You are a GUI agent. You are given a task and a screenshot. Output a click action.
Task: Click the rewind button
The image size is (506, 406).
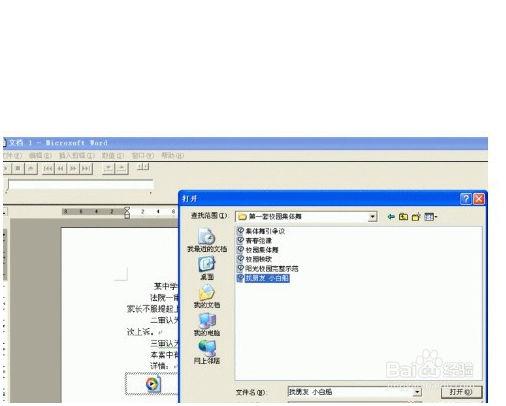point(61,169)
